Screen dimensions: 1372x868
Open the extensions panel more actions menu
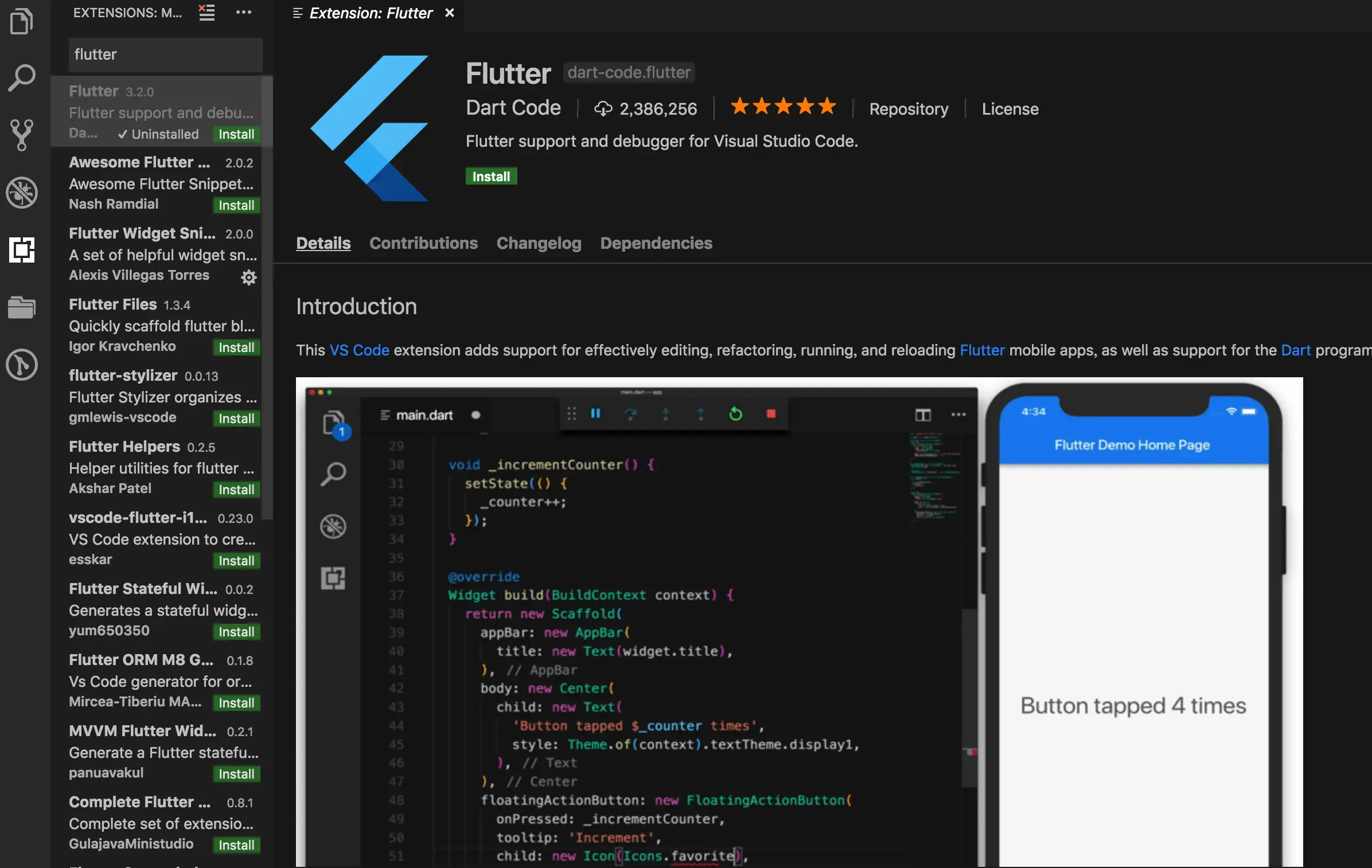tap(244, 12)
